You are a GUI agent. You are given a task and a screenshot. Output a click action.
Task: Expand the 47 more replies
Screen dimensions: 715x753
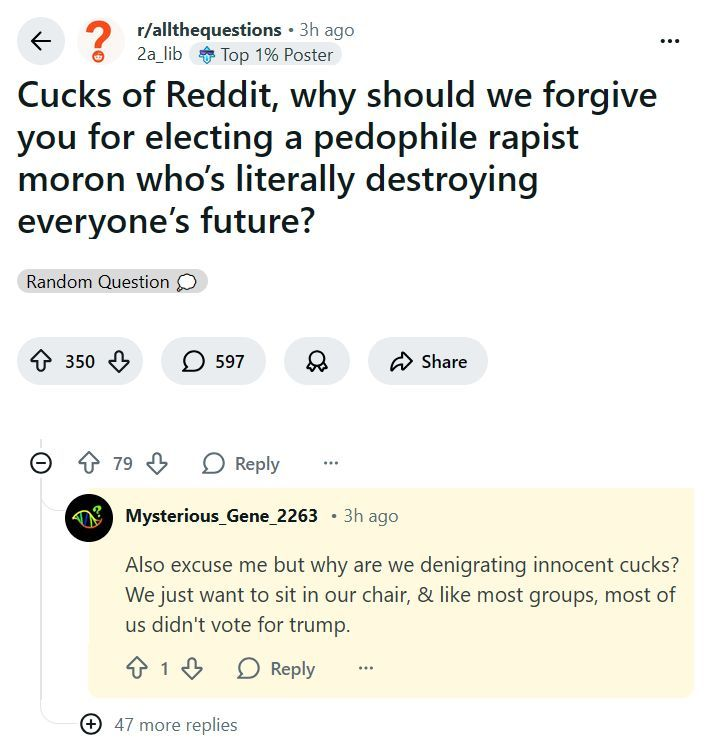(x=159, y=724)
